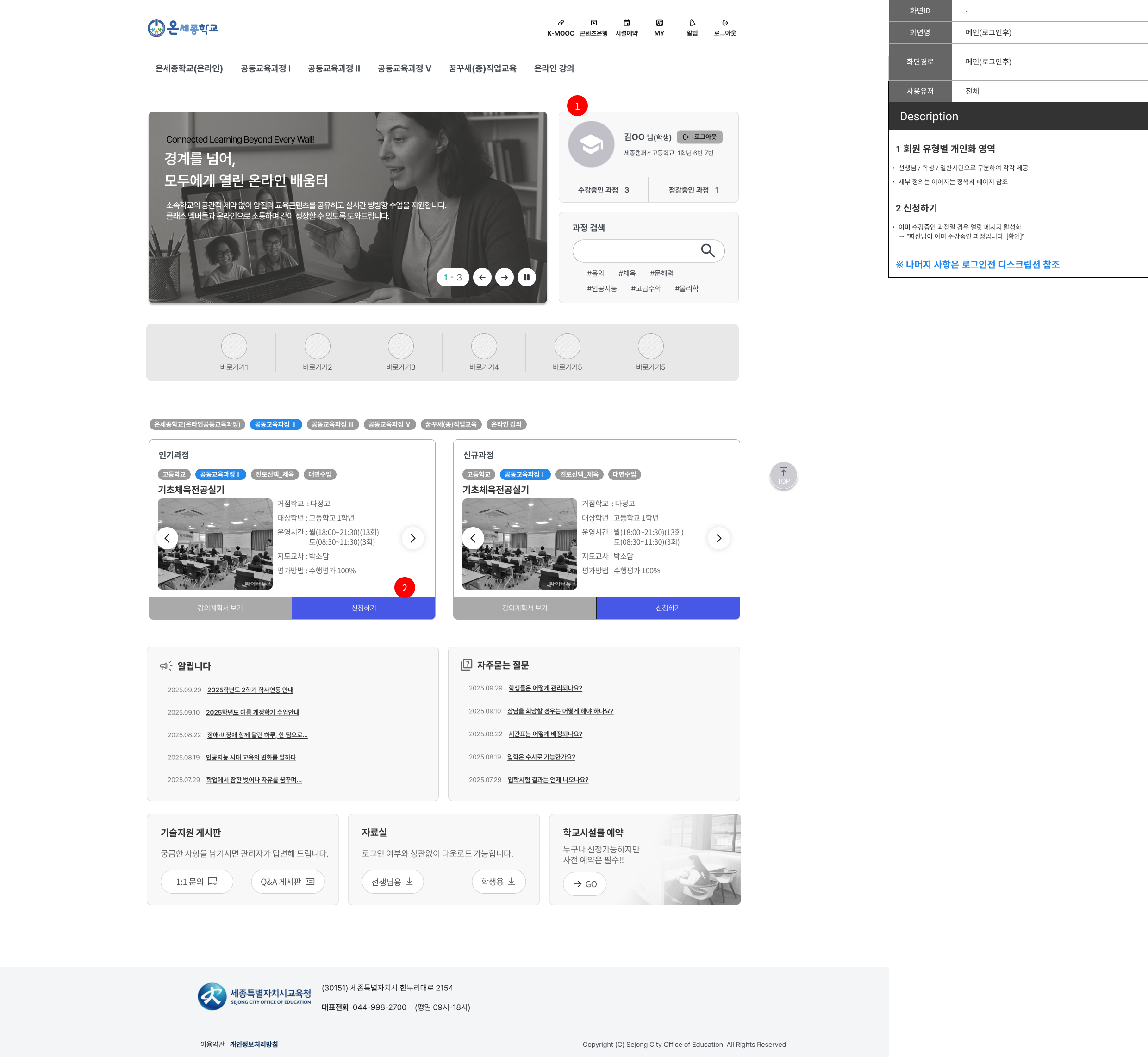Open 콘텐츠은행 from the header
The height and width of the screenshot is (1057, 1148).
click(x=593, y=28)
